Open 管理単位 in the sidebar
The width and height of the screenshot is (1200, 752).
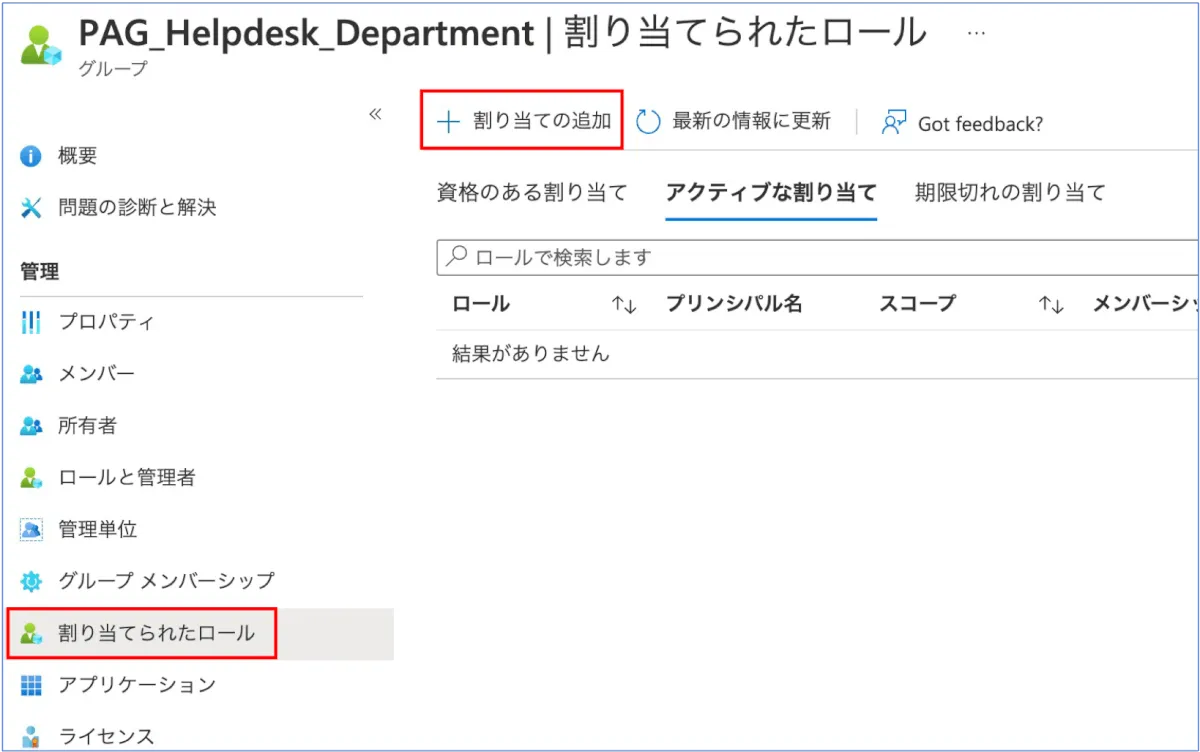(x=97, y=529)
